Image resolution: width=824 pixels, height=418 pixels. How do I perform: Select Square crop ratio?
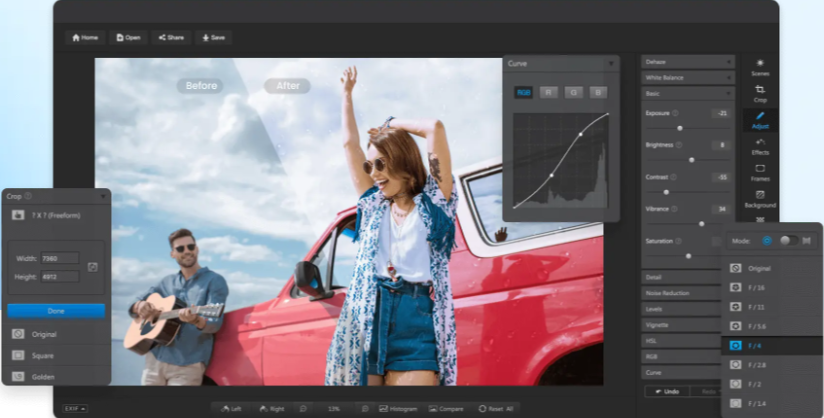pyautogui.click(x=56, y=356)
